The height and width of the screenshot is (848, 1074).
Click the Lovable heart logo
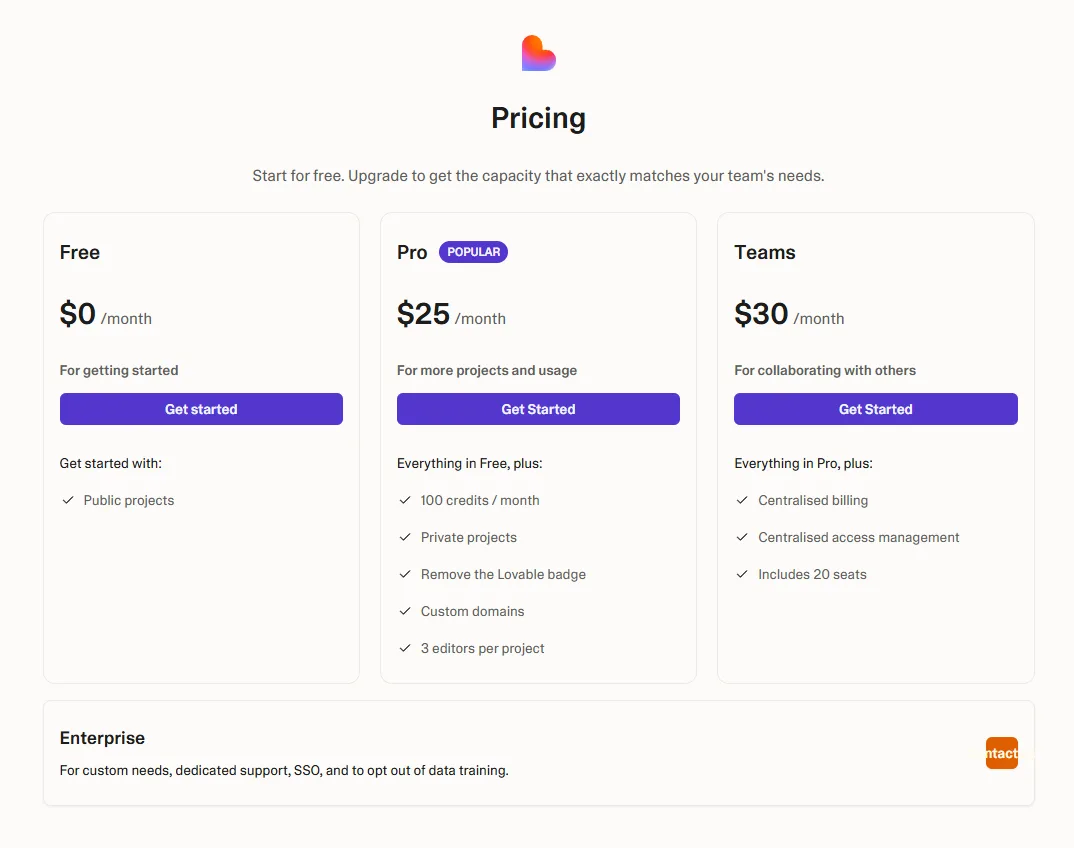point(538,53)
